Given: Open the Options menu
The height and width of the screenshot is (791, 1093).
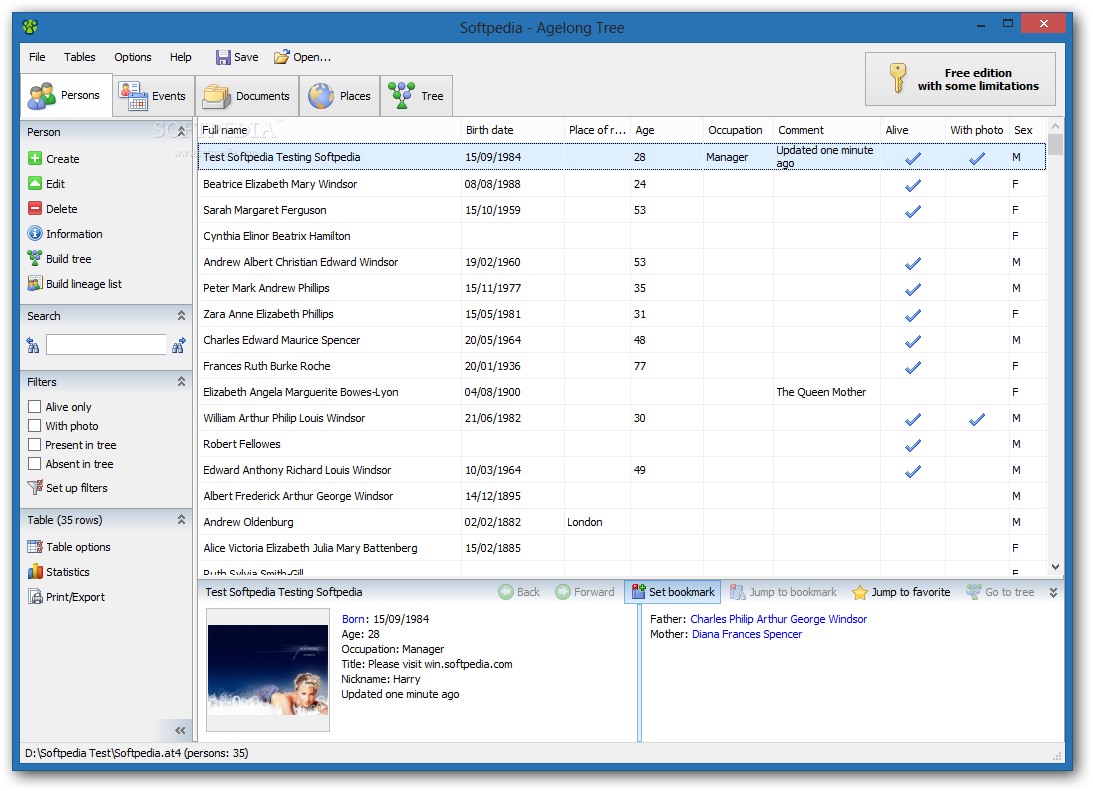Looking at the screenshot, I should (132, 57).
